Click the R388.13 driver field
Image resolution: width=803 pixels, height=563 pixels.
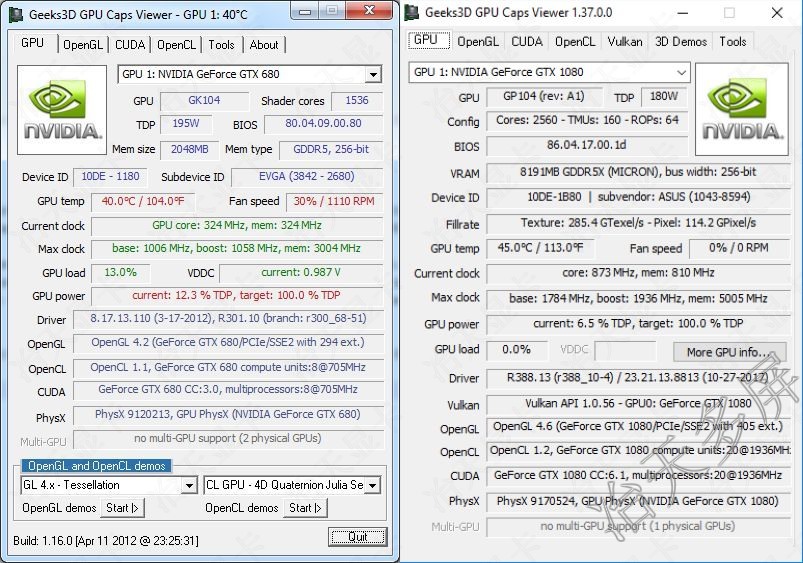click(639, 379)
